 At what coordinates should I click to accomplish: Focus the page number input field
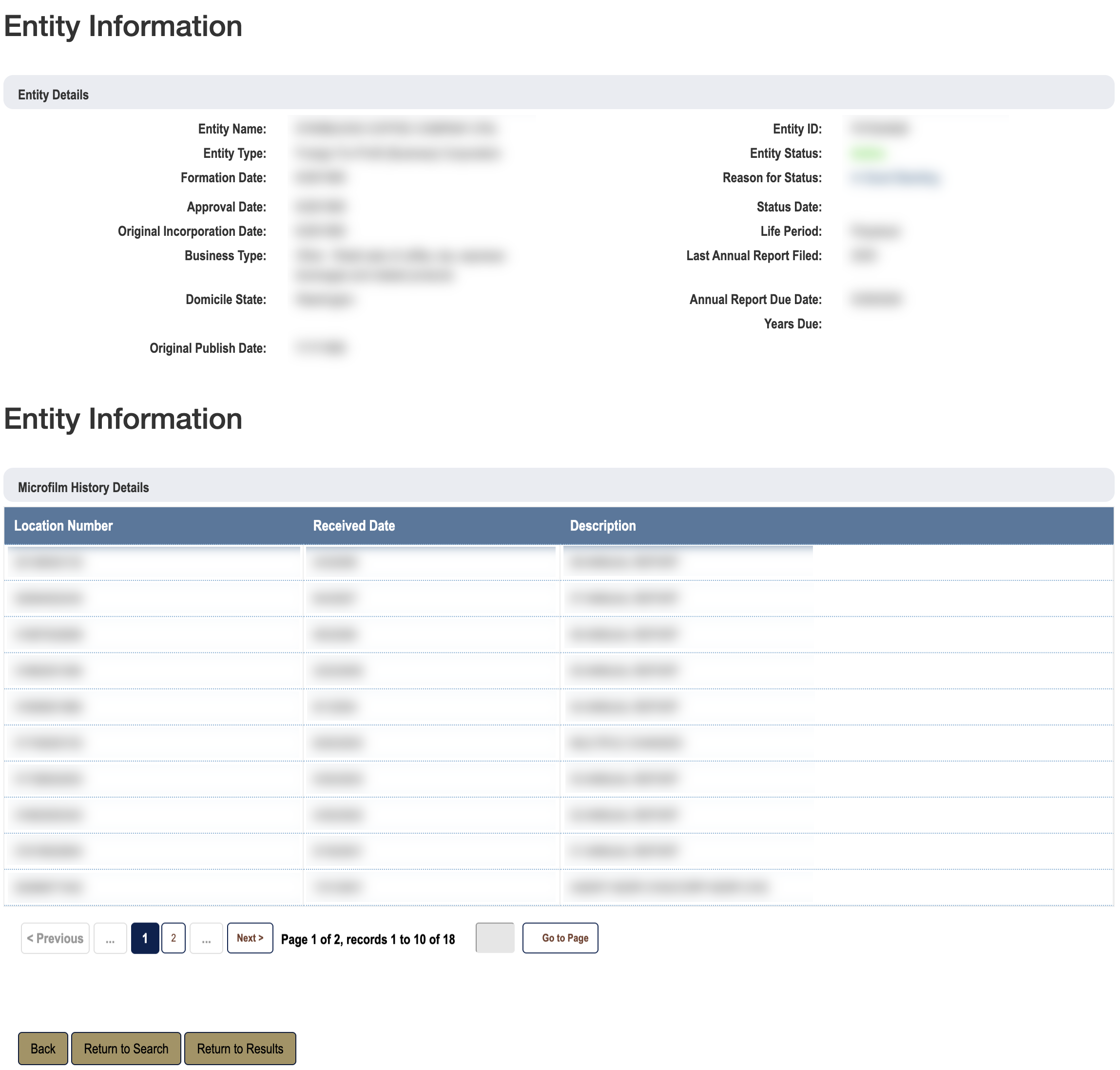495,937
